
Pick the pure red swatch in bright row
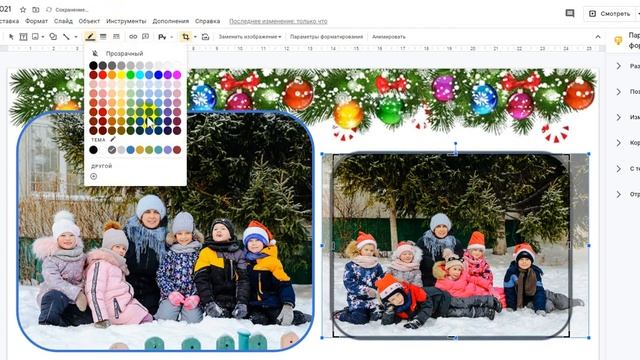[102, 75]
